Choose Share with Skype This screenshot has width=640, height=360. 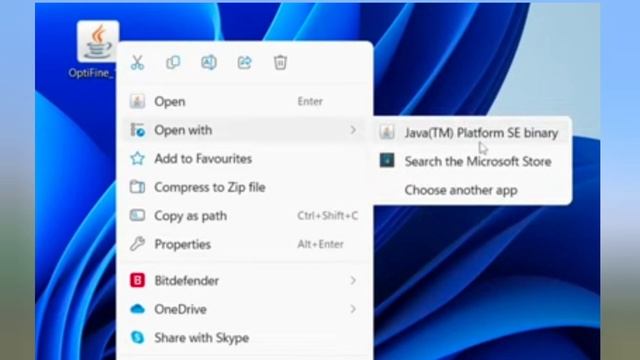click(244, 338)
